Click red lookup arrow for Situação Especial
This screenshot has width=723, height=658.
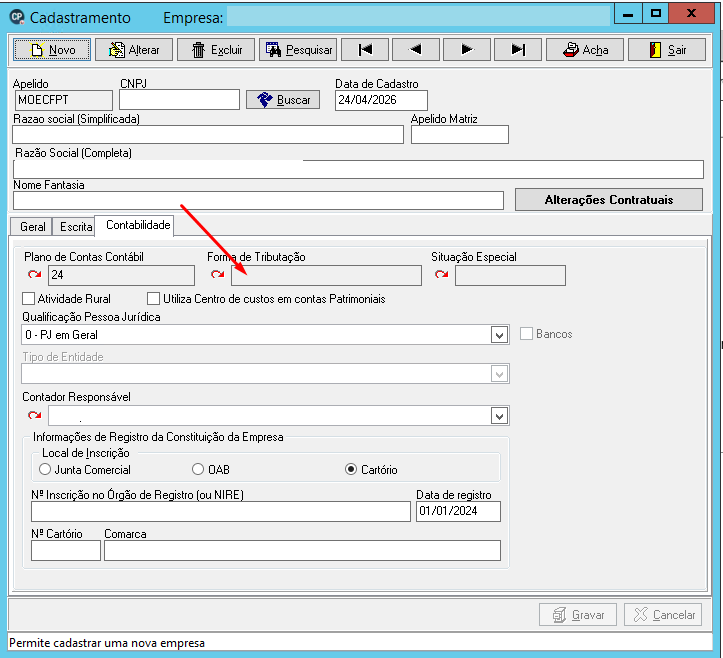click(442, 275)
